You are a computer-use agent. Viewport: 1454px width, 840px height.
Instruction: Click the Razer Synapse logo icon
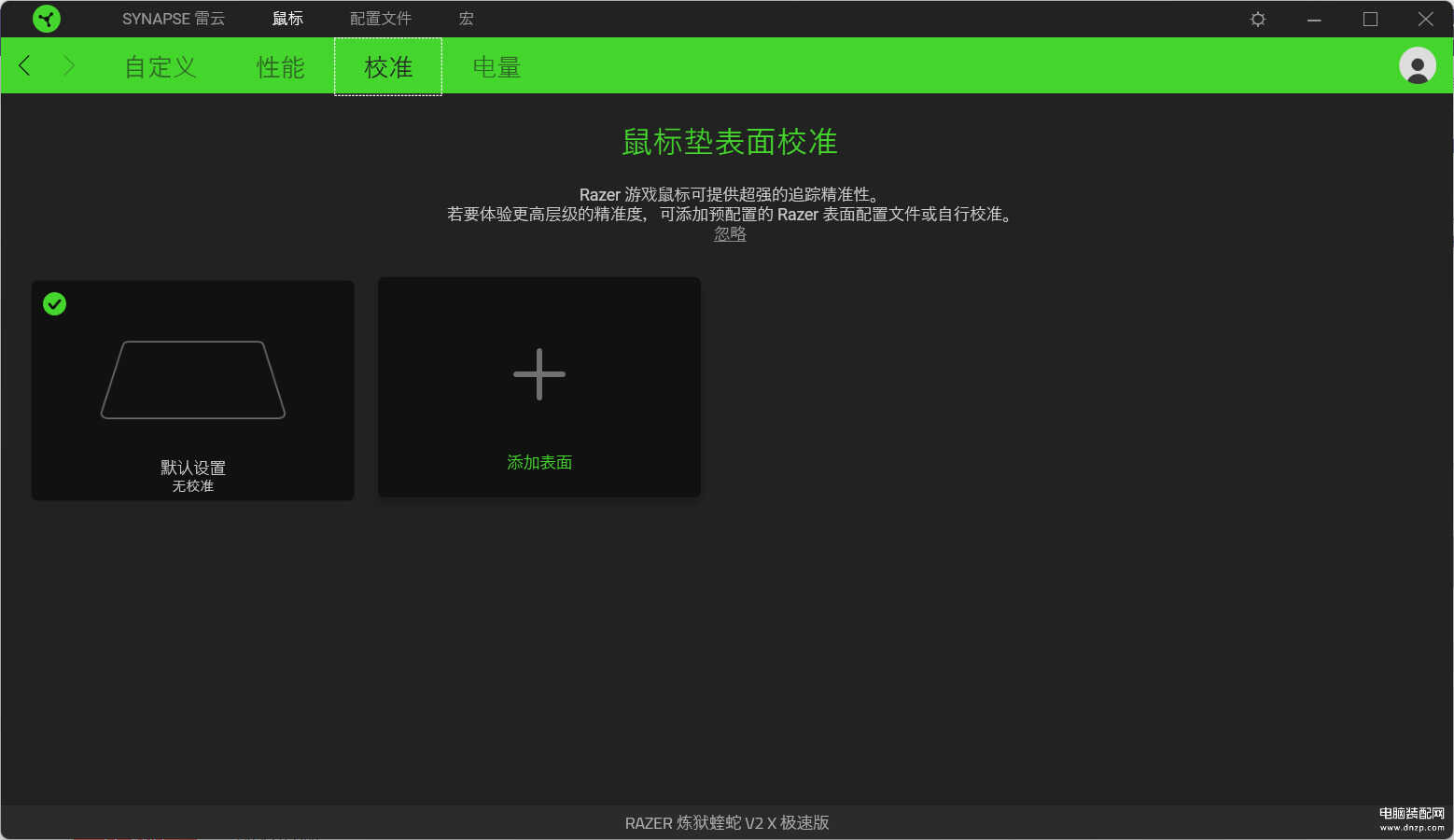pyautogui.click(x=46, y=19)
